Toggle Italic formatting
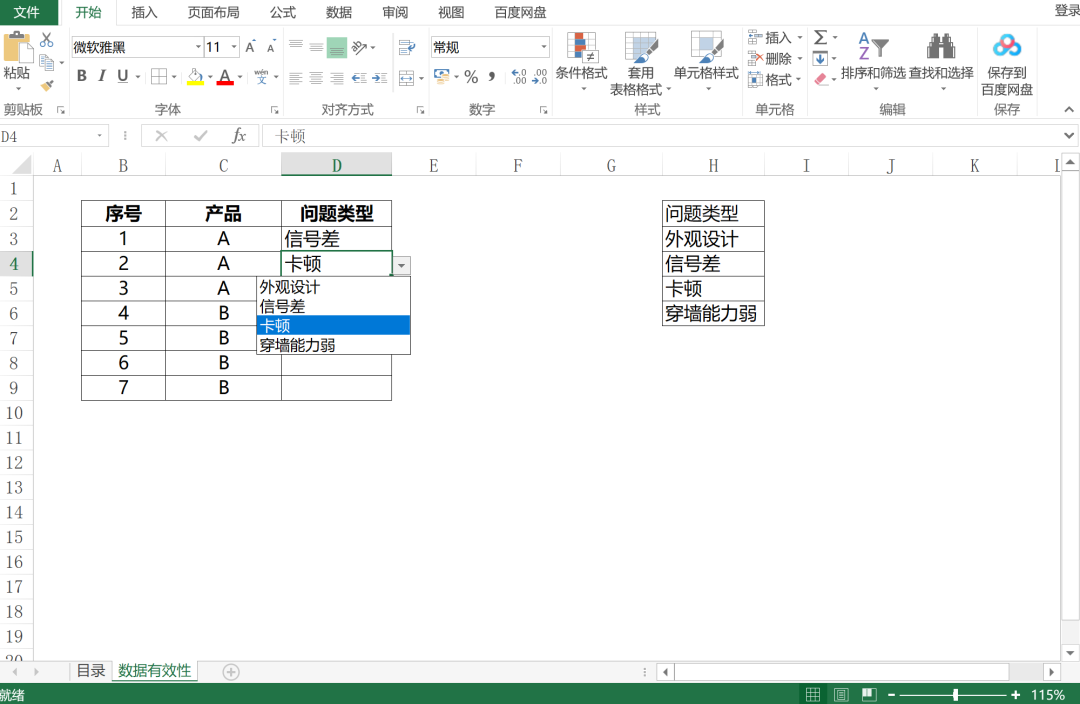Screen dimensions: 1080x704 coord(102,76)
